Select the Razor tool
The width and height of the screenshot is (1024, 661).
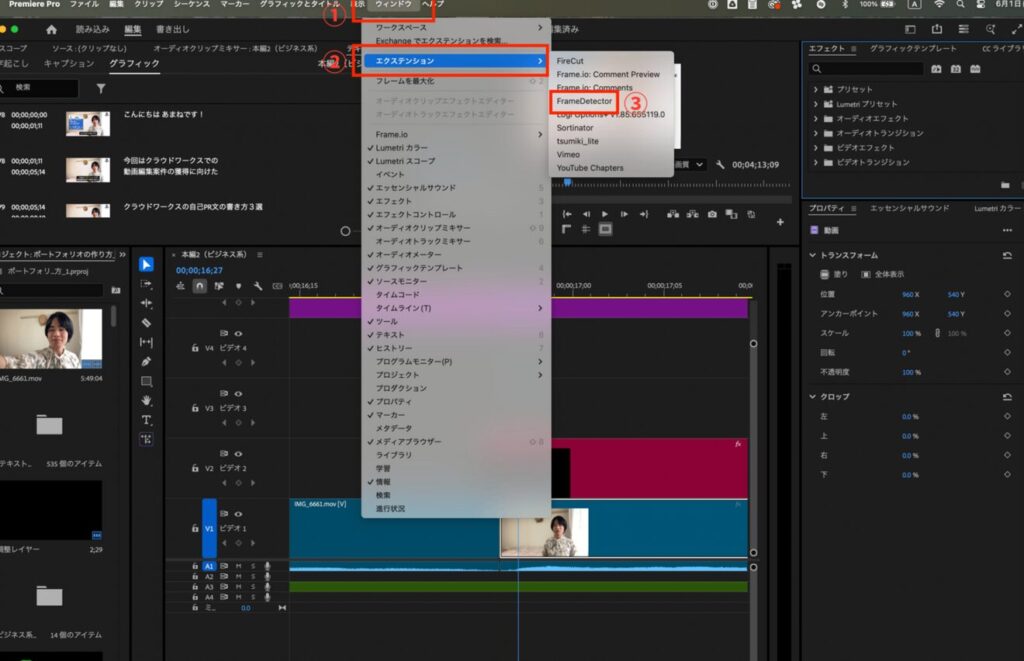[x=146, y=323]
